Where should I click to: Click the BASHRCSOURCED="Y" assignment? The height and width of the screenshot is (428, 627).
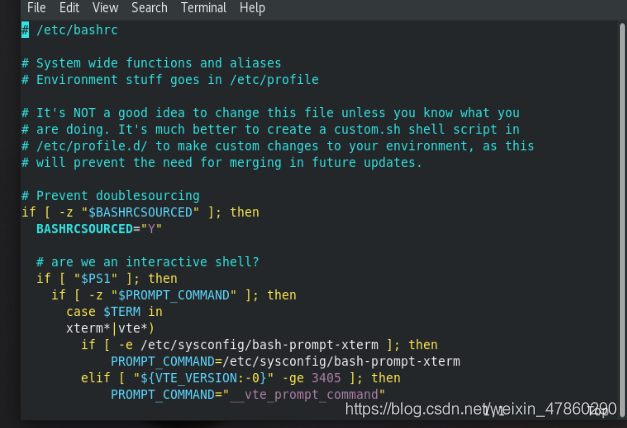click(99, 229)
